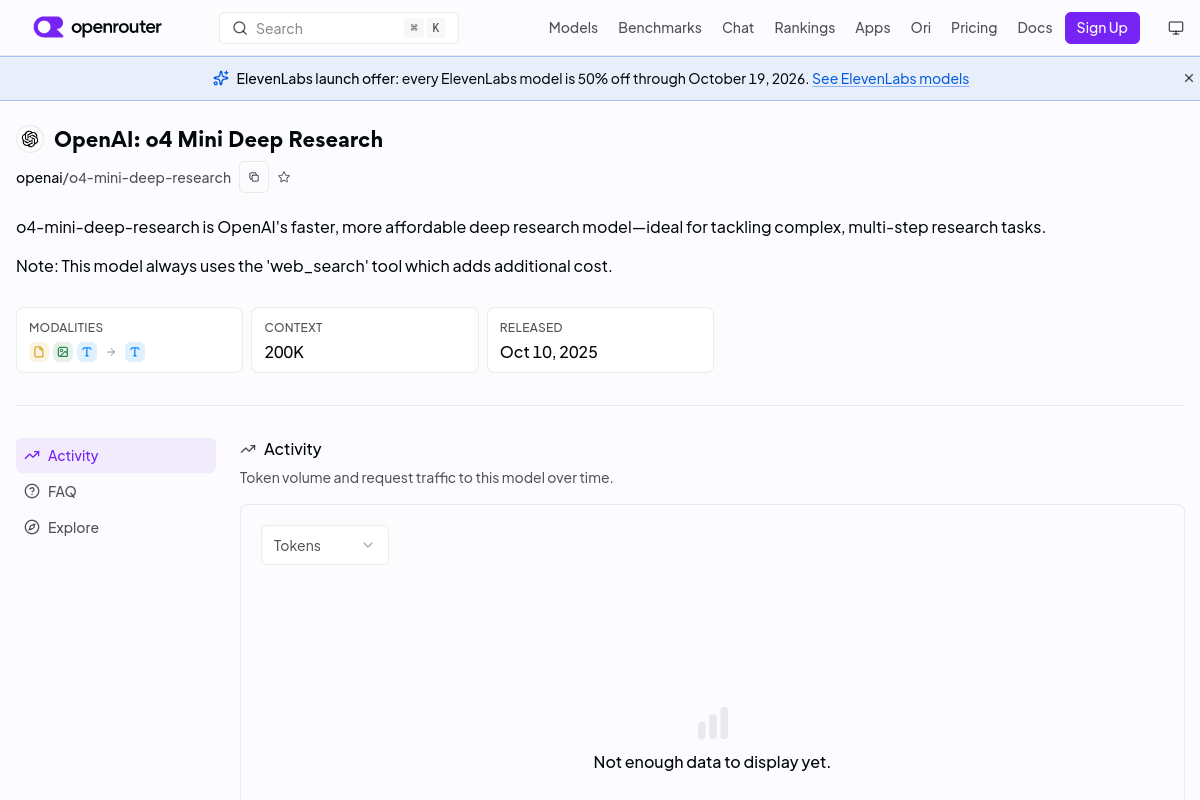Image resolution: width=1200 pixels, height=800 pixels.
Task: Select the FAQ sidebar tab
Action: (x=116, y=491)
